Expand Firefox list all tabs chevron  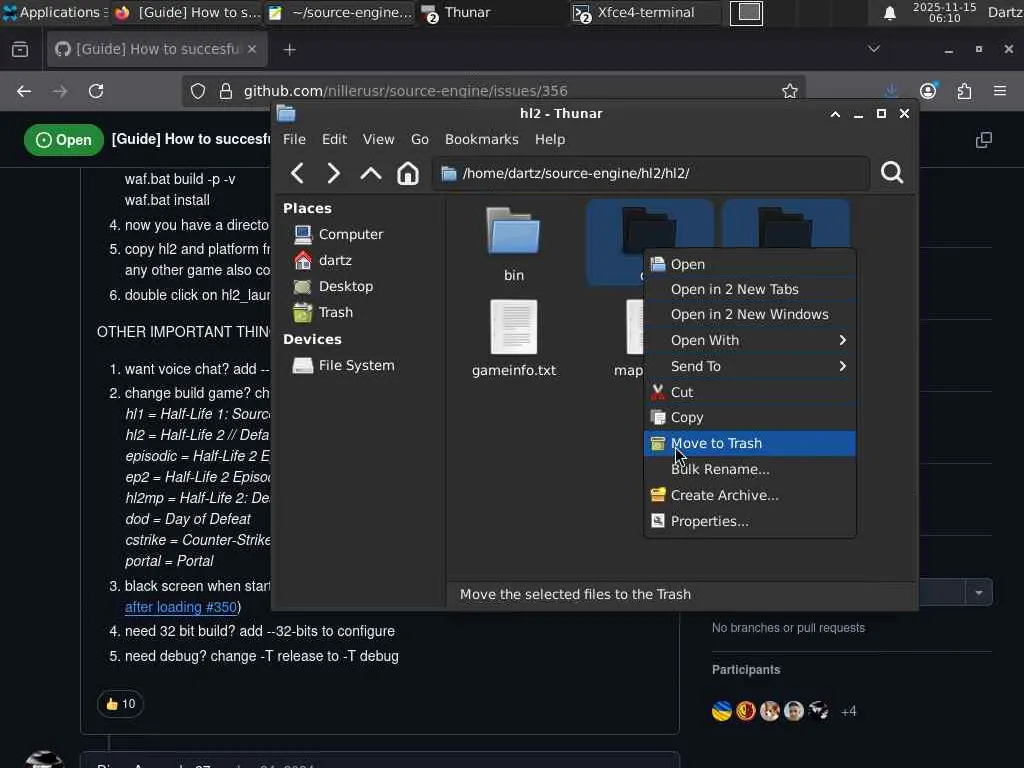click(x=873, y=49)
